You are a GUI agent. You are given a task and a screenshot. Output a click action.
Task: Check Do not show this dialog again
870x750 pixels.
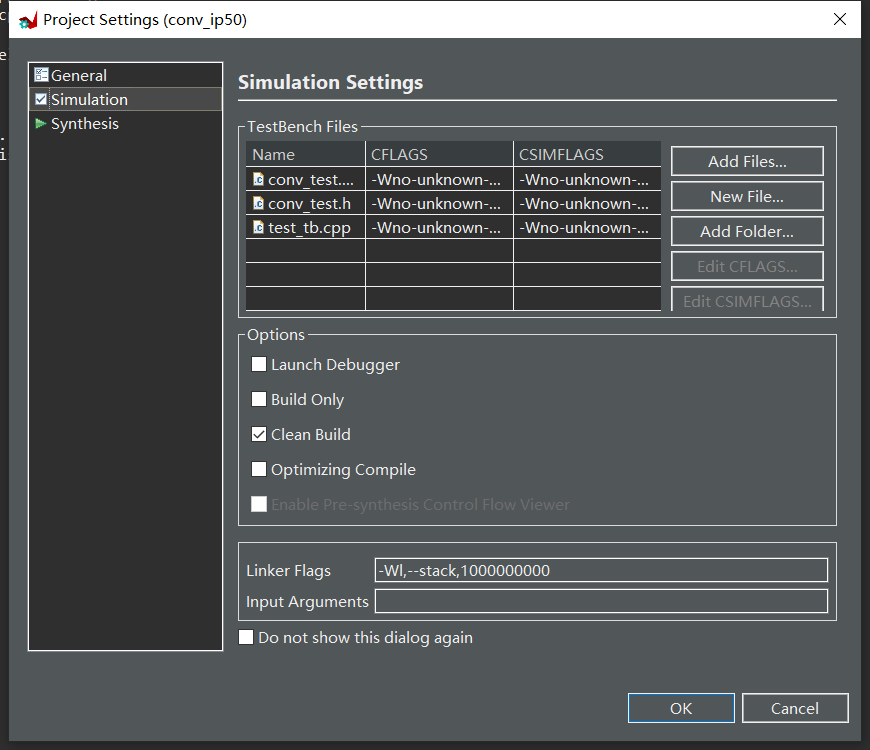pyautogui.click(x=246, y=637)
